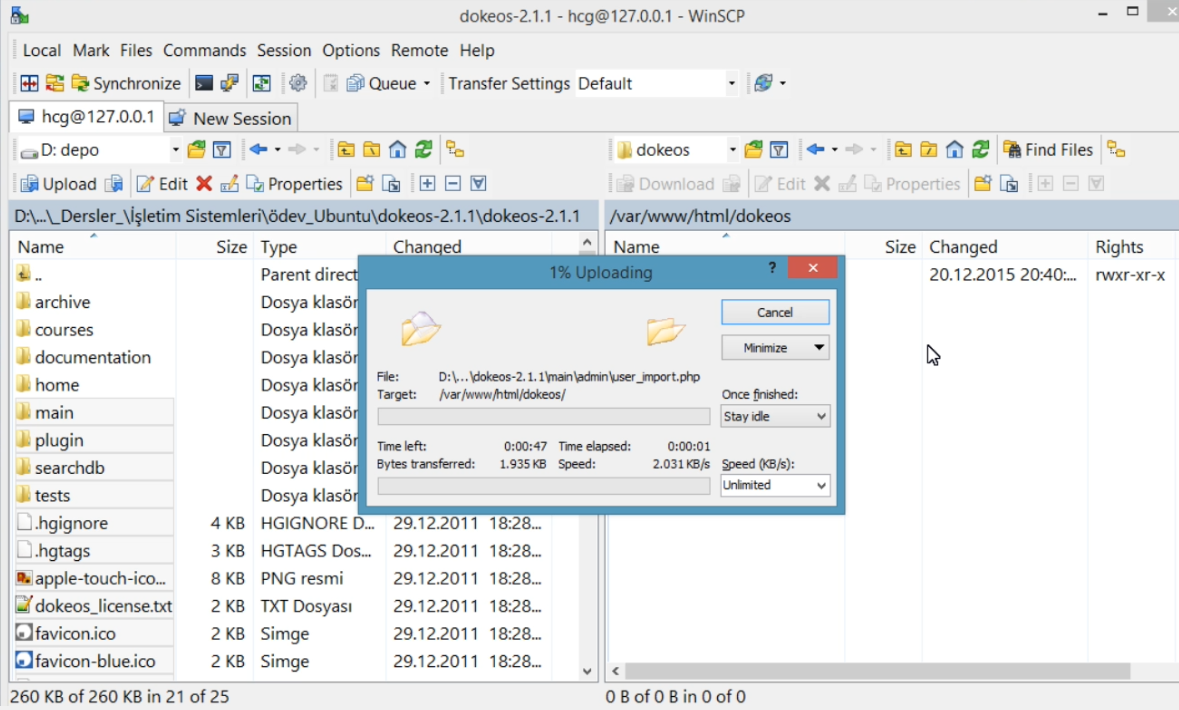Select dokeos_license.txt file
The image size is (1179, 710).
pyautogui.click(x=103, y=606)
